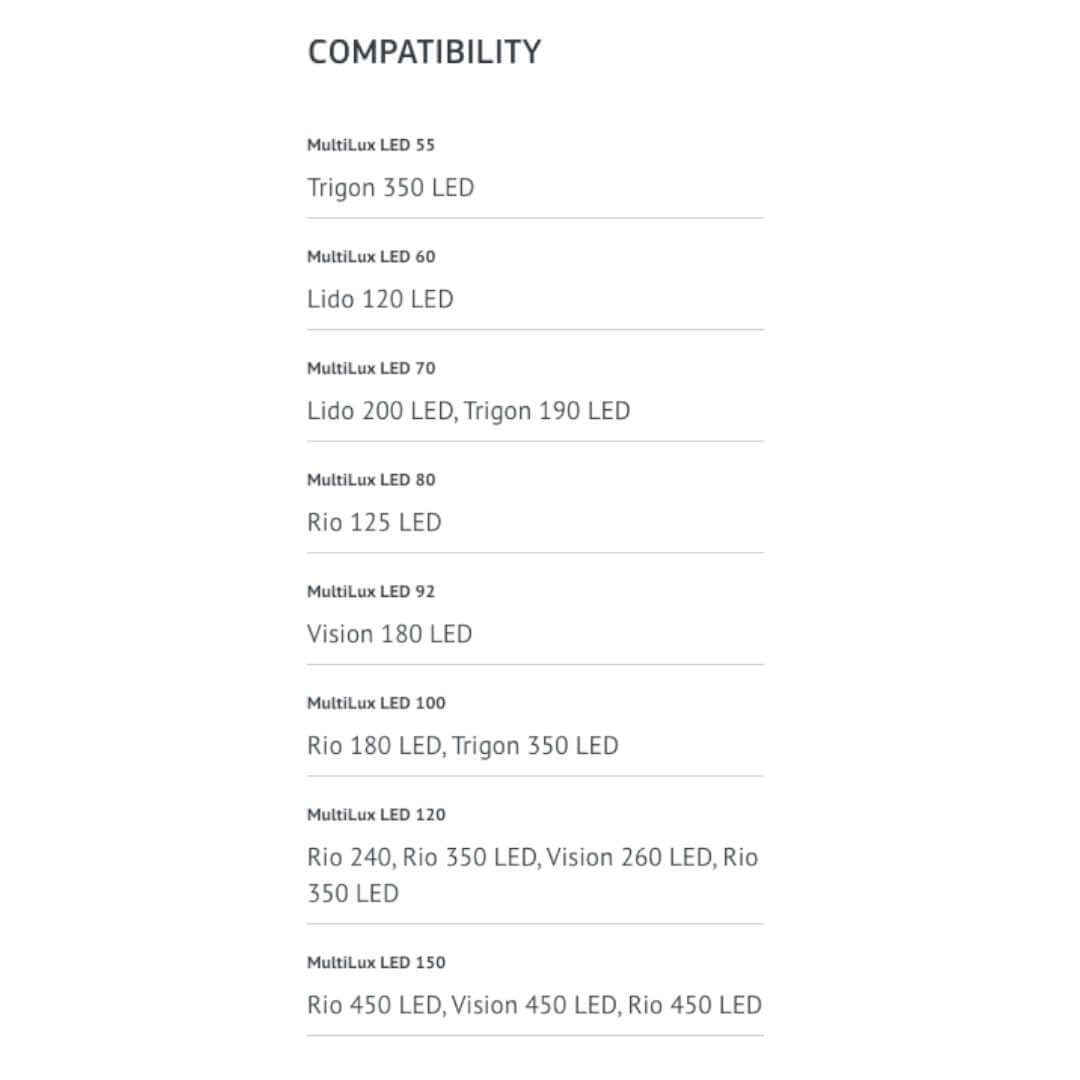Select the Vision 260 LED text
The image size is (1080, 1080).
[629, 858]
